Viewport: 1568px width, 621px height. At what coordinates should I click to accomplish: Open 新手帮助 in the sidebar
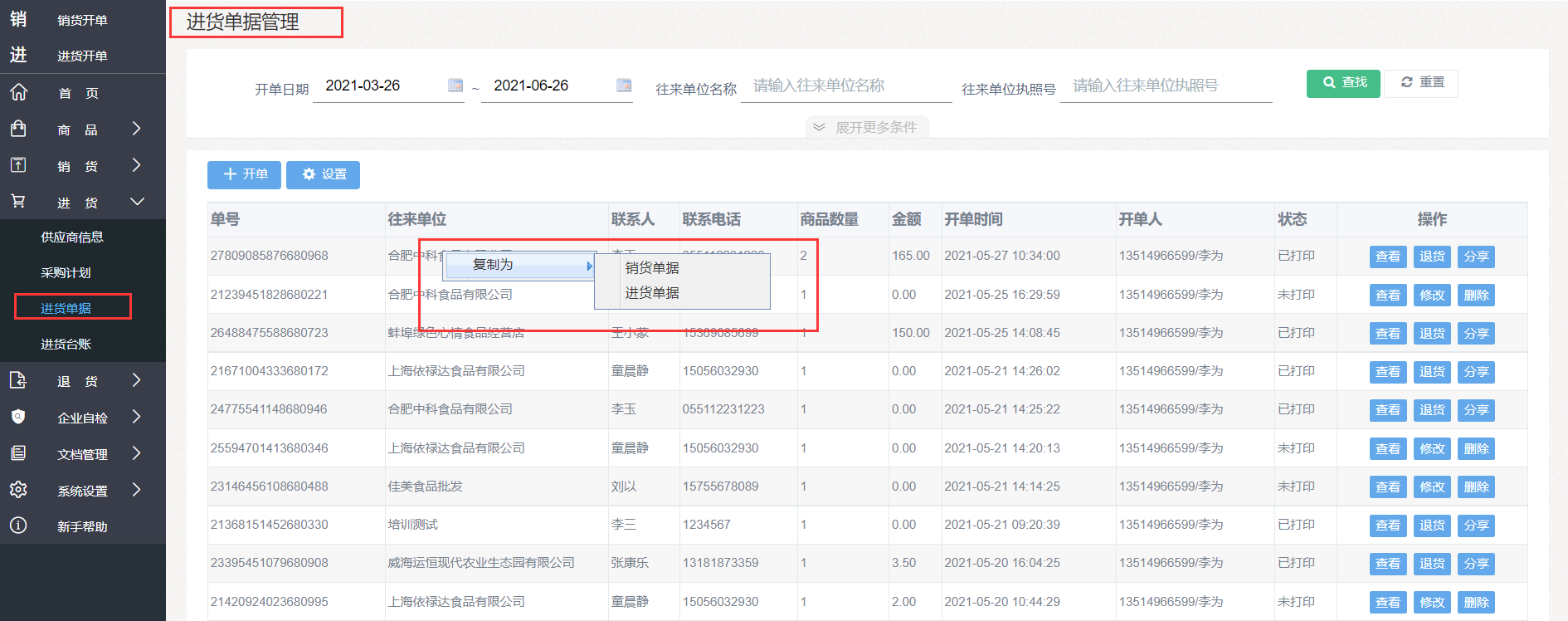82,526
